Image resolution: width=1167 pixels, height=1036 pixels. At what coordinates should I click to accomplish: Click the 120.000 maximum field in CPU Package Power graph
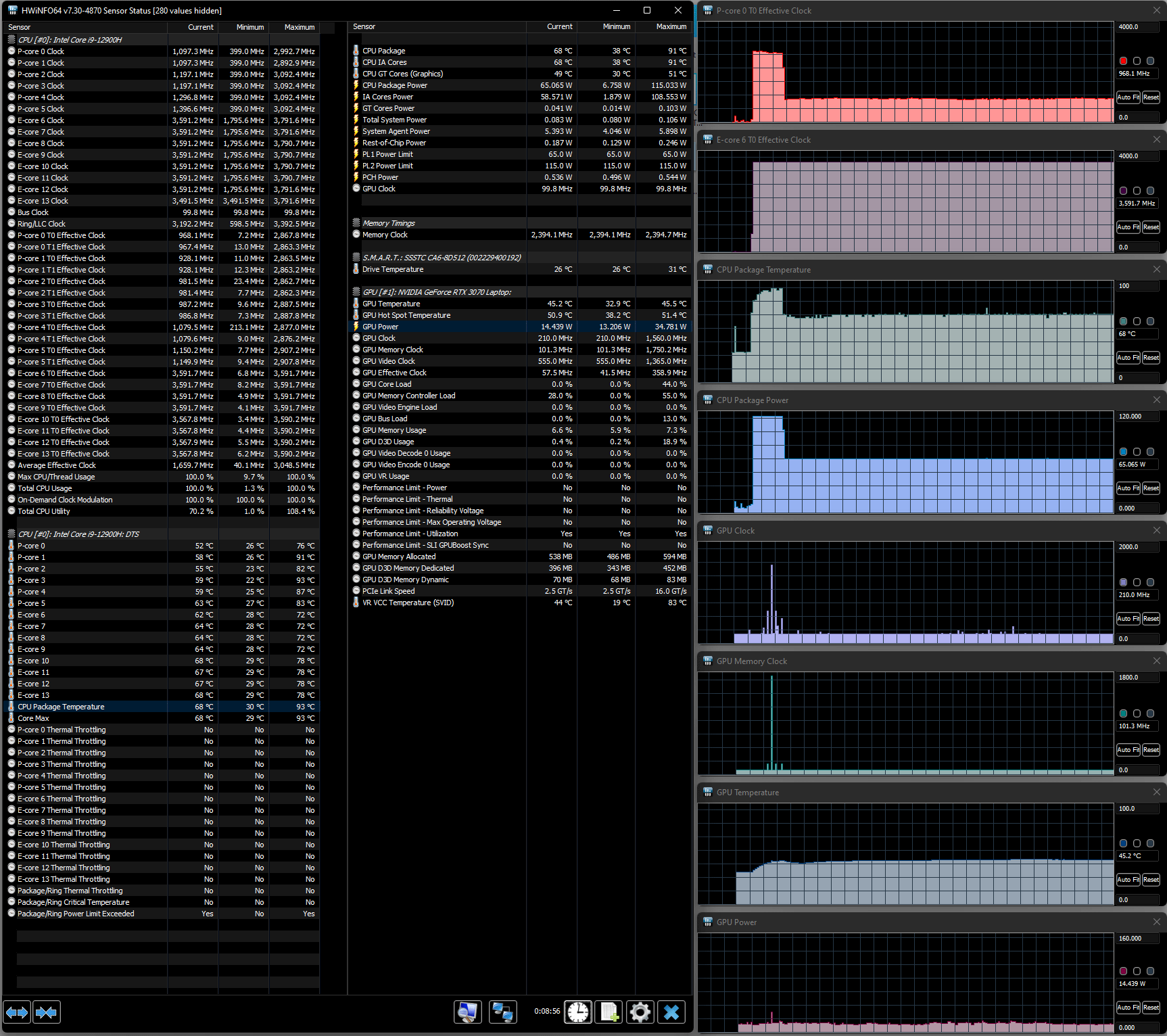[1139, 417]
